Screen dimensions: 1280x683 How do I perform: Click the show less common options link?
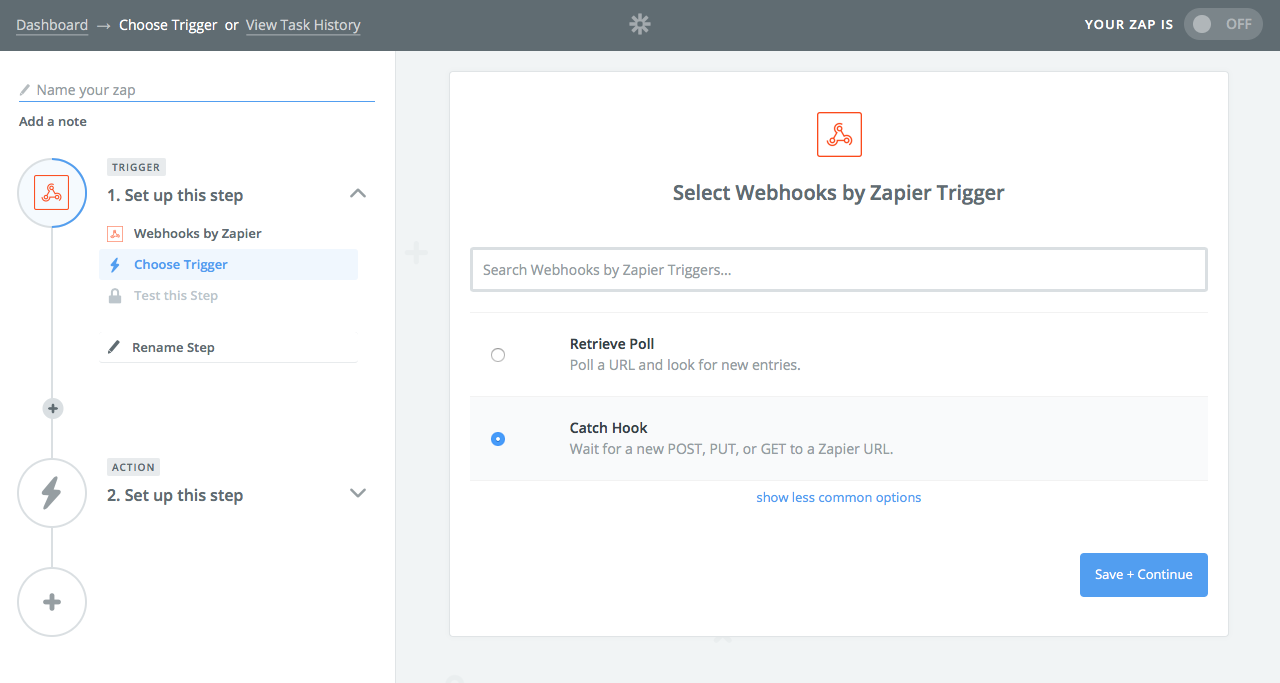(x=839, y=497)
